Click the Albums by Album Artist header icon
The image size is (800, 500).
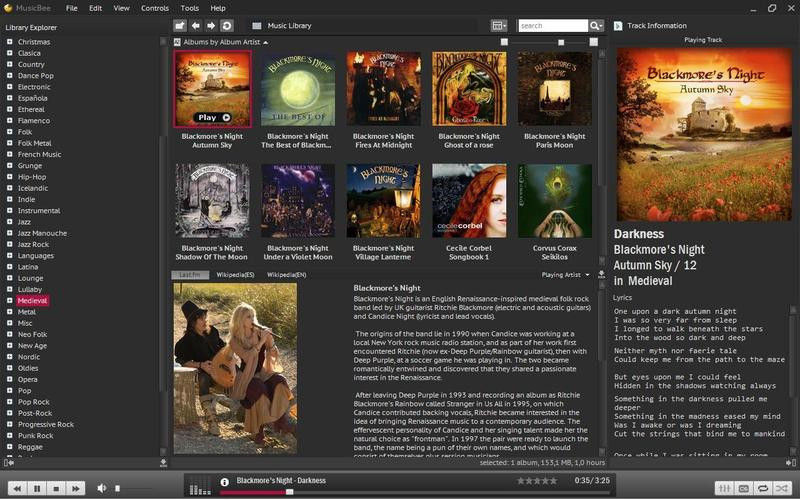point(177,42)
